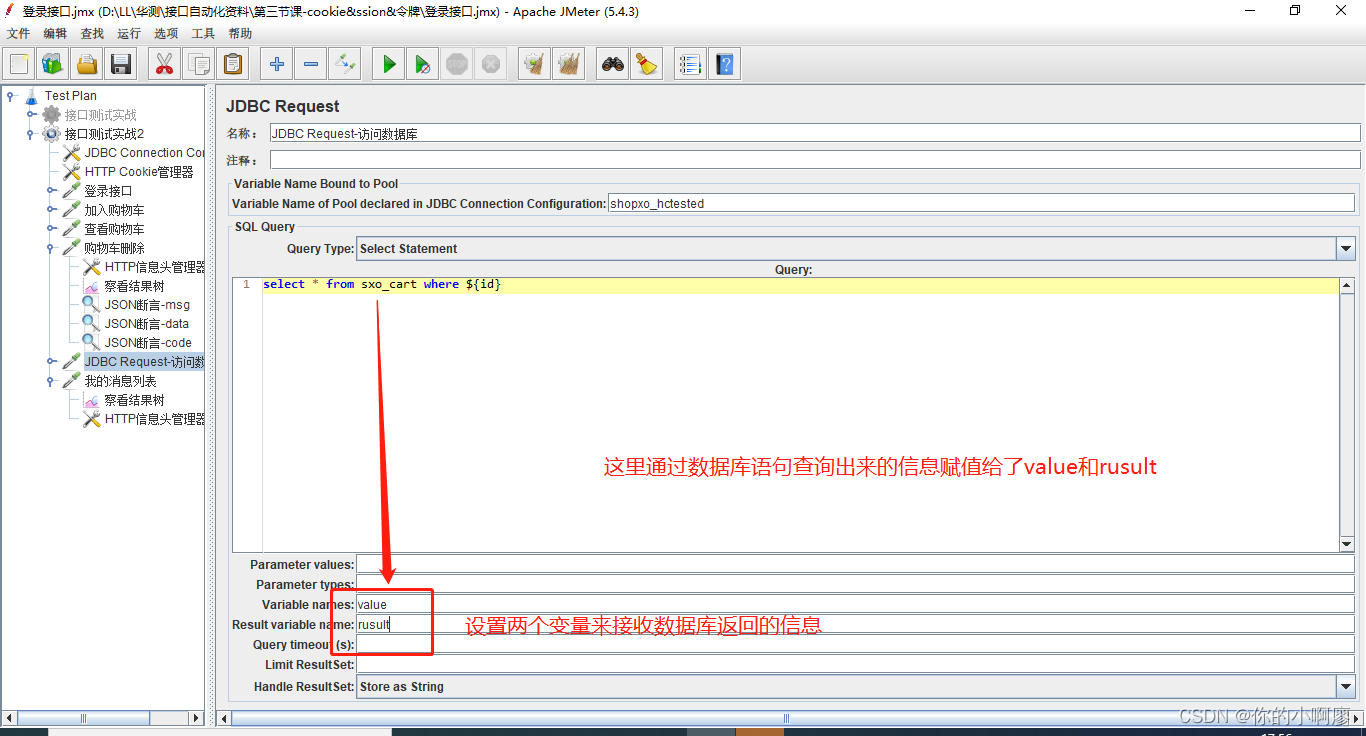
Task: Click the Expand All plus icon
Action: [277, 65]
